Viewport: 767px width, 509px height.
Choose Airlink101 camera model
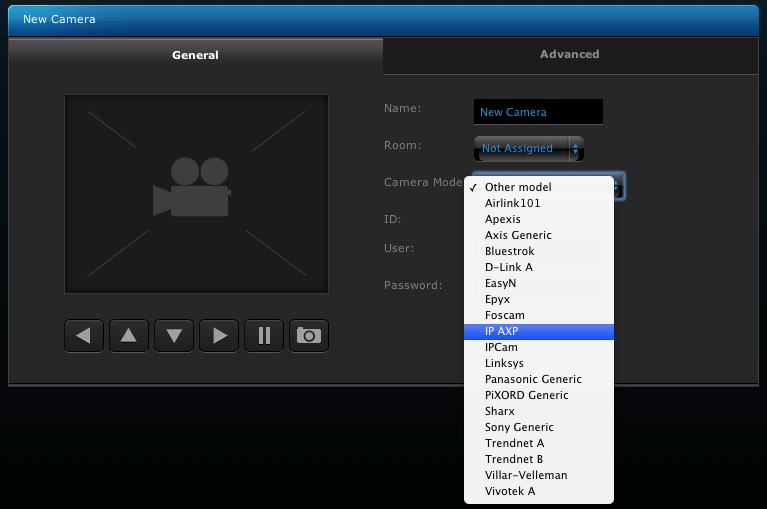(539, 203)
